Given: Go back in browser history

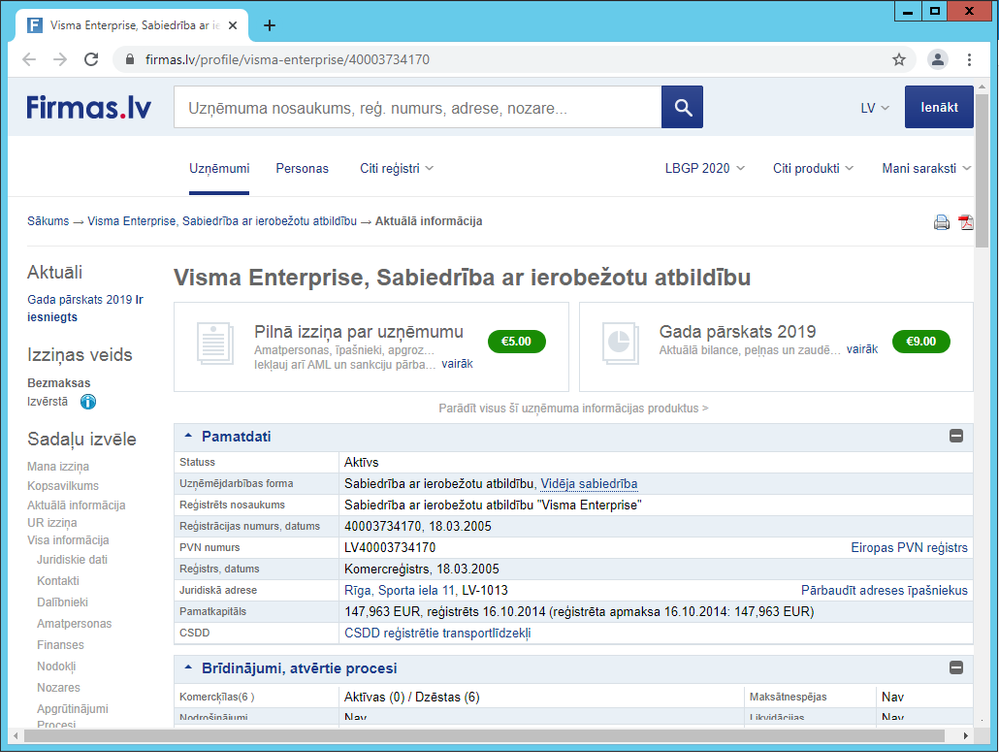Looking at the screenshot, I should pyautogui.click(x=29, y=60).
